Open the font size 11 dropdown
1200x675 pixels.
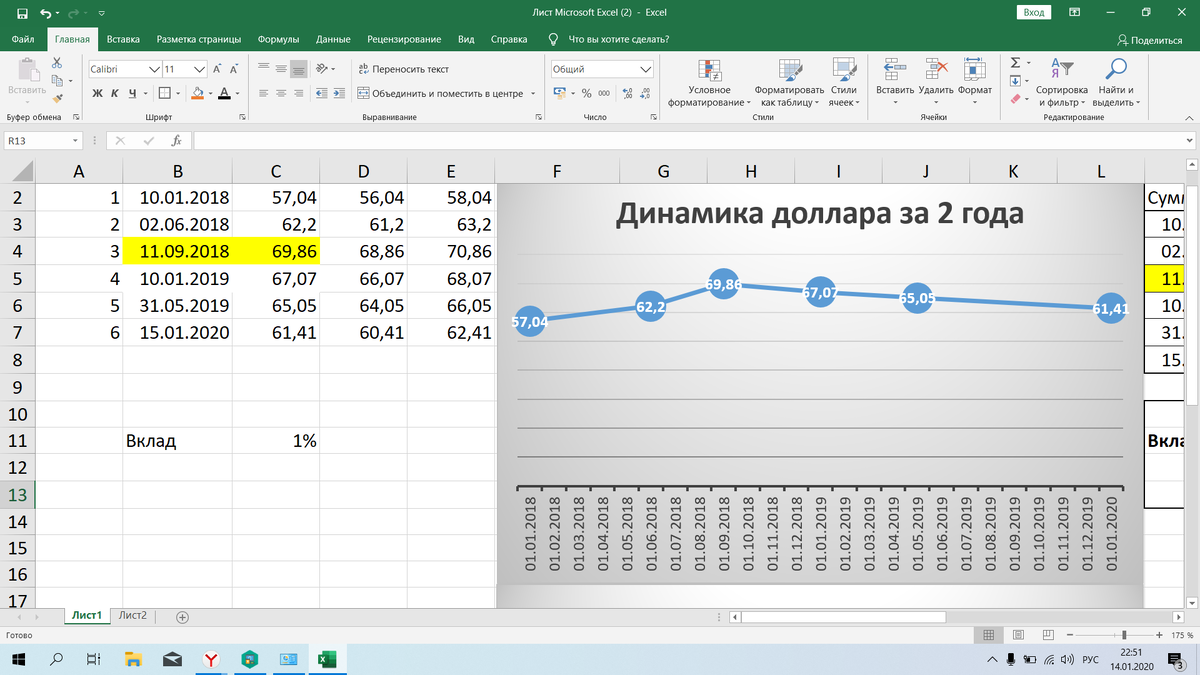point(199,69)
